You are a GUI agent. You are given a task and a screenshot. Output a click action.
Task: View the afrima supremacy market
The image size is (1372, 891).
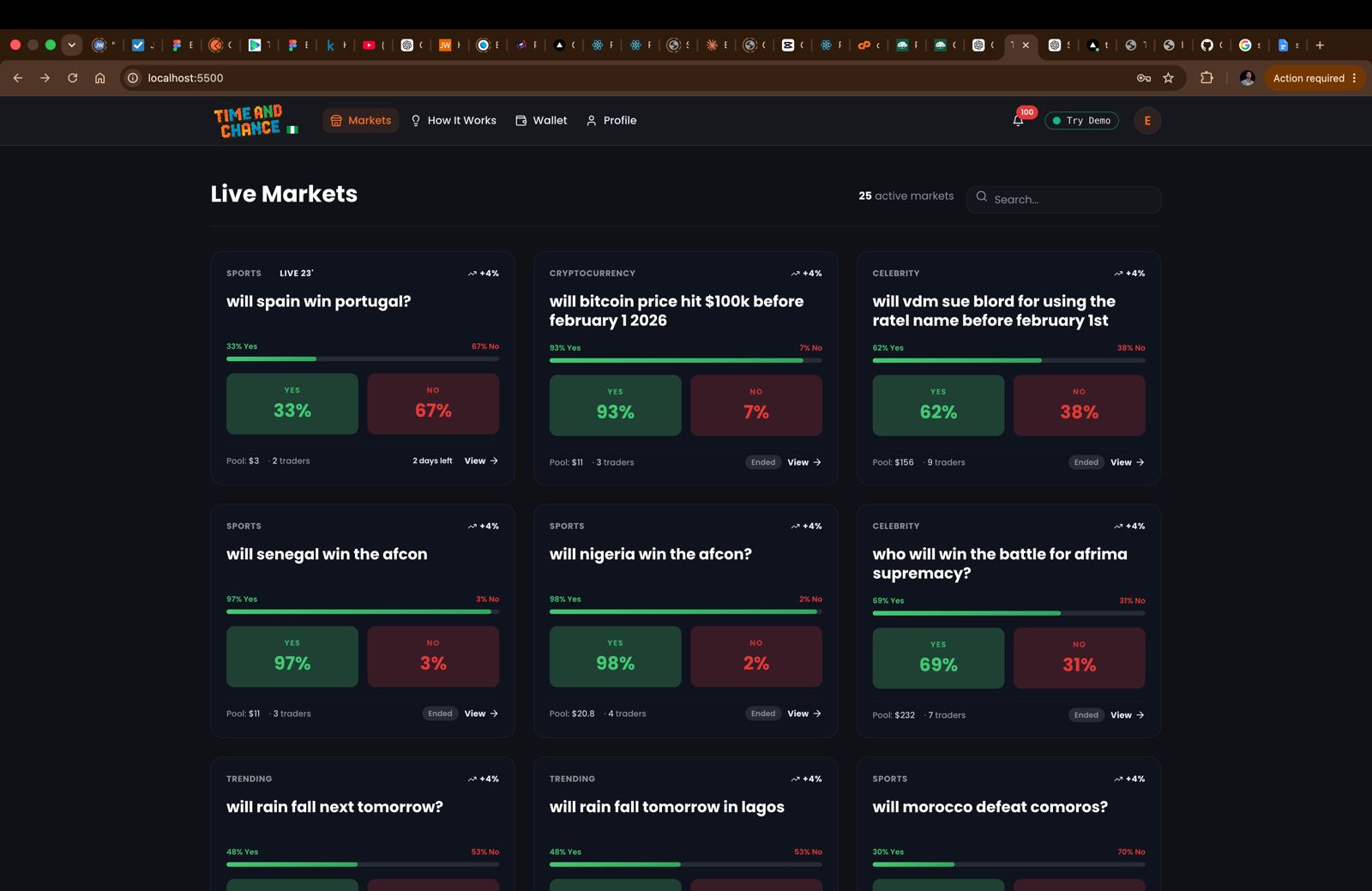1128,715
